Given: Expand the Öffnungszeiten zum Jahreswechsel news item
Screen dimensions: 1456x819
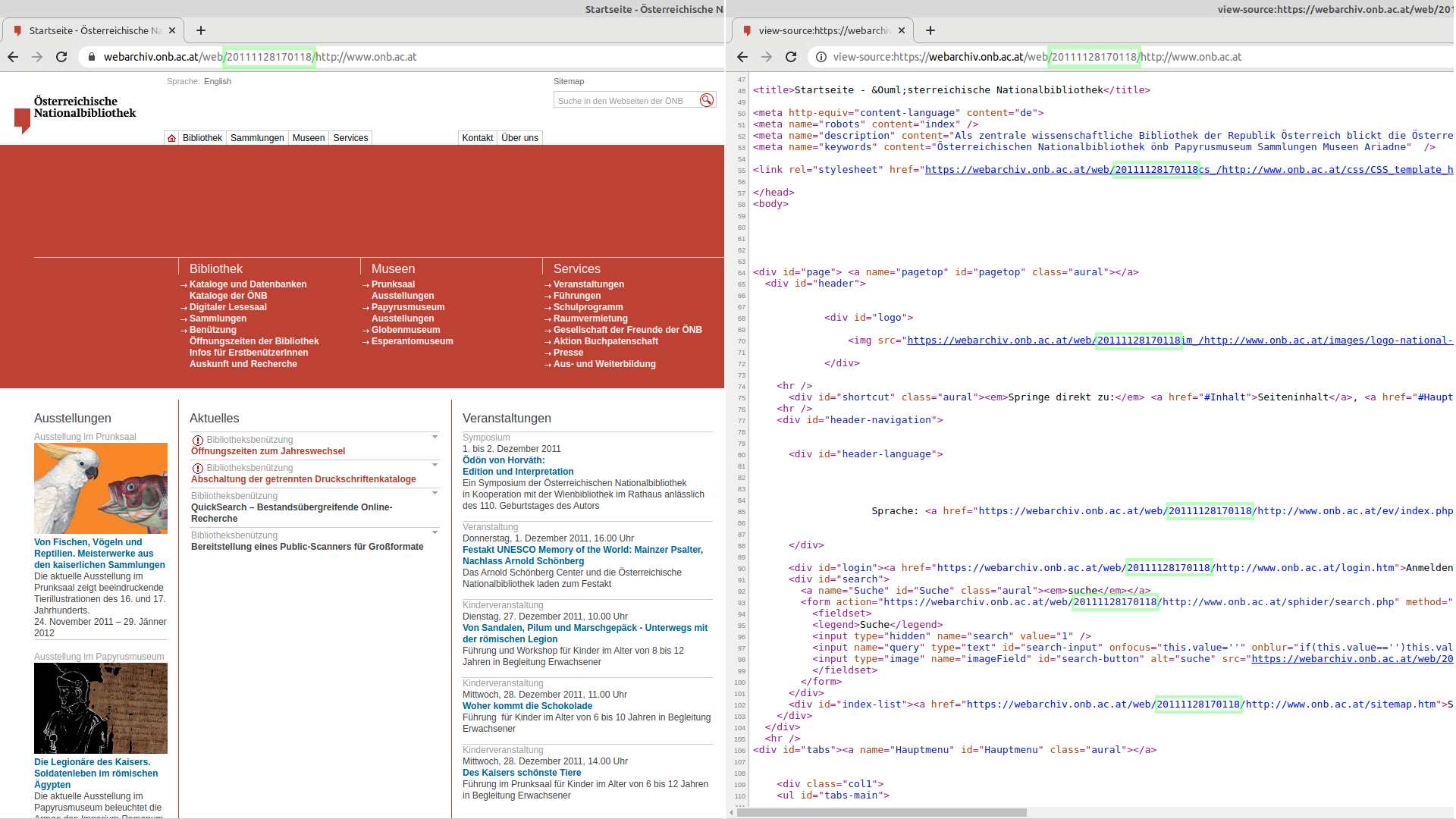Looking at the screenshot, I should pos(435,437).
